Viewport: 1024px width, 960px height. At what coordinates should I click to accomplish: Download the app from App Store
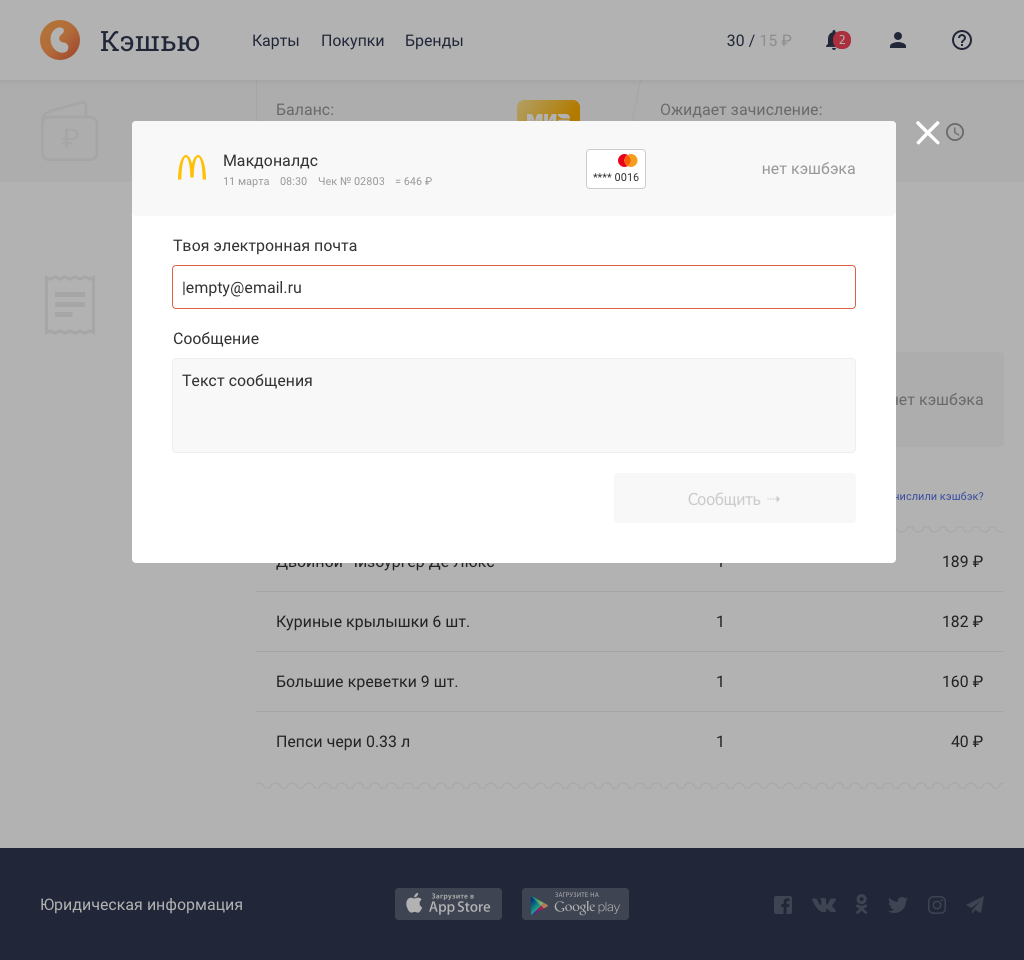tap(448, 904)
